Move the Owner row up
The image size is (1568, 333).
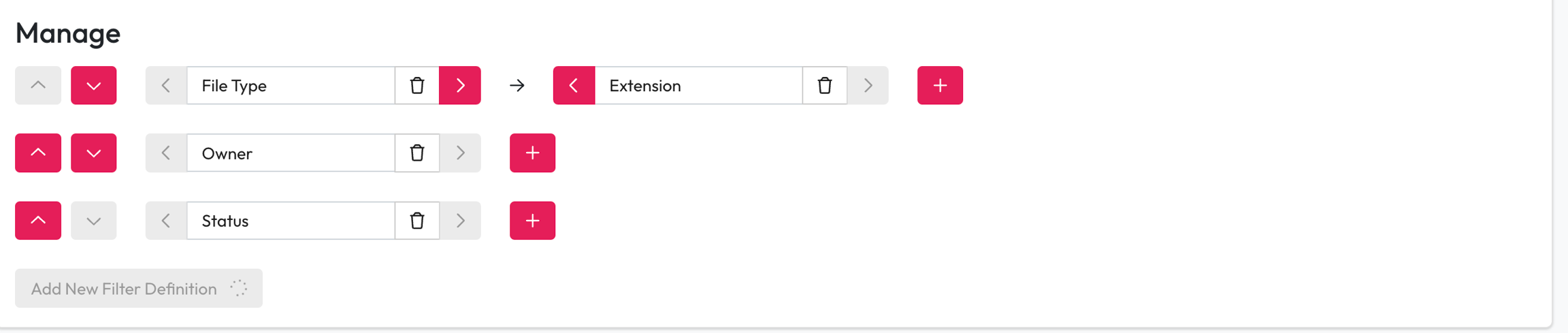click(x=38, y=153)
